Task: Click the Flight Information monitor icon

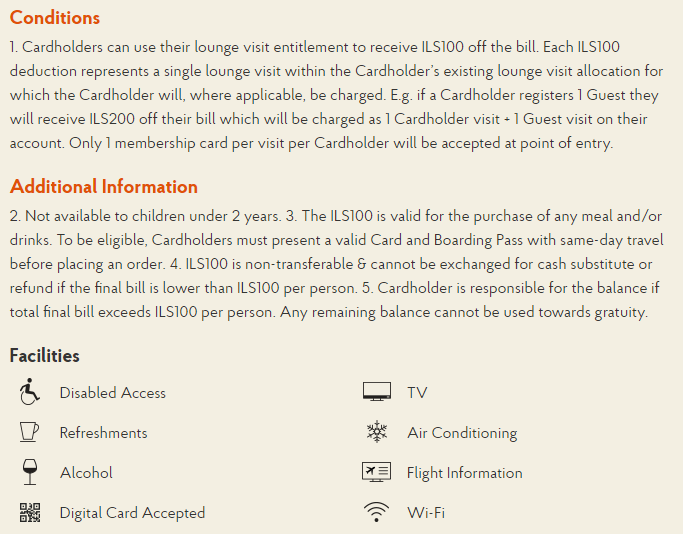Action: pos(376,472)
